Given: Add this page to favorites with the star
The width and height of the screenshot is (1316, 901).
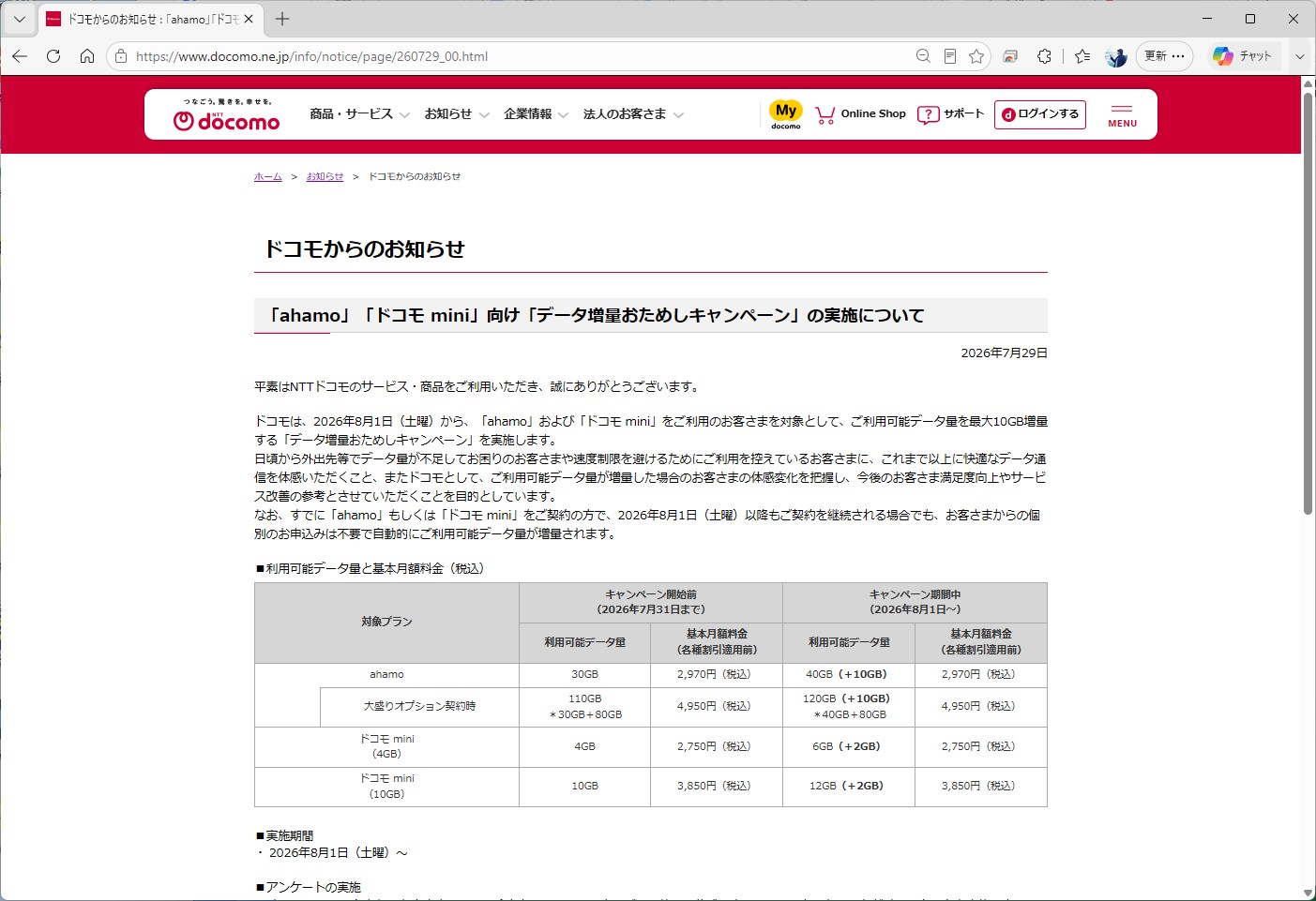Looking at the screenshot, I should click(x=976, y=56).
